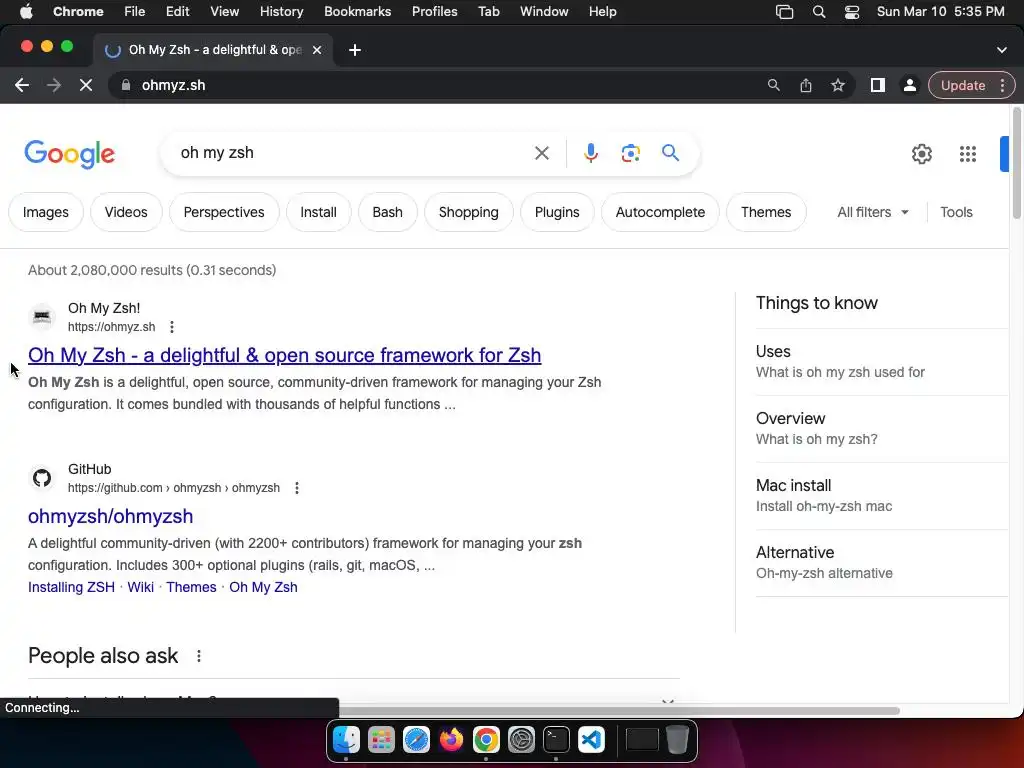1024x768 pixels.
Task: Open the tab search chevron in tab strip
Action: coord(1002,50)
